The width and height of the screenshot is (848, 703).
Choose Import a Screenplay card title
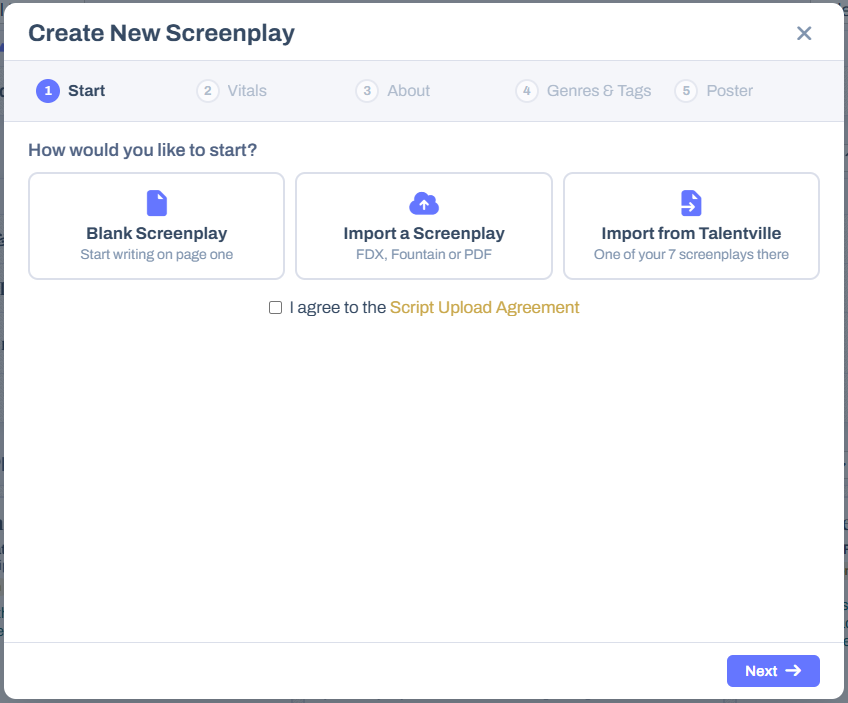point(424,233)
